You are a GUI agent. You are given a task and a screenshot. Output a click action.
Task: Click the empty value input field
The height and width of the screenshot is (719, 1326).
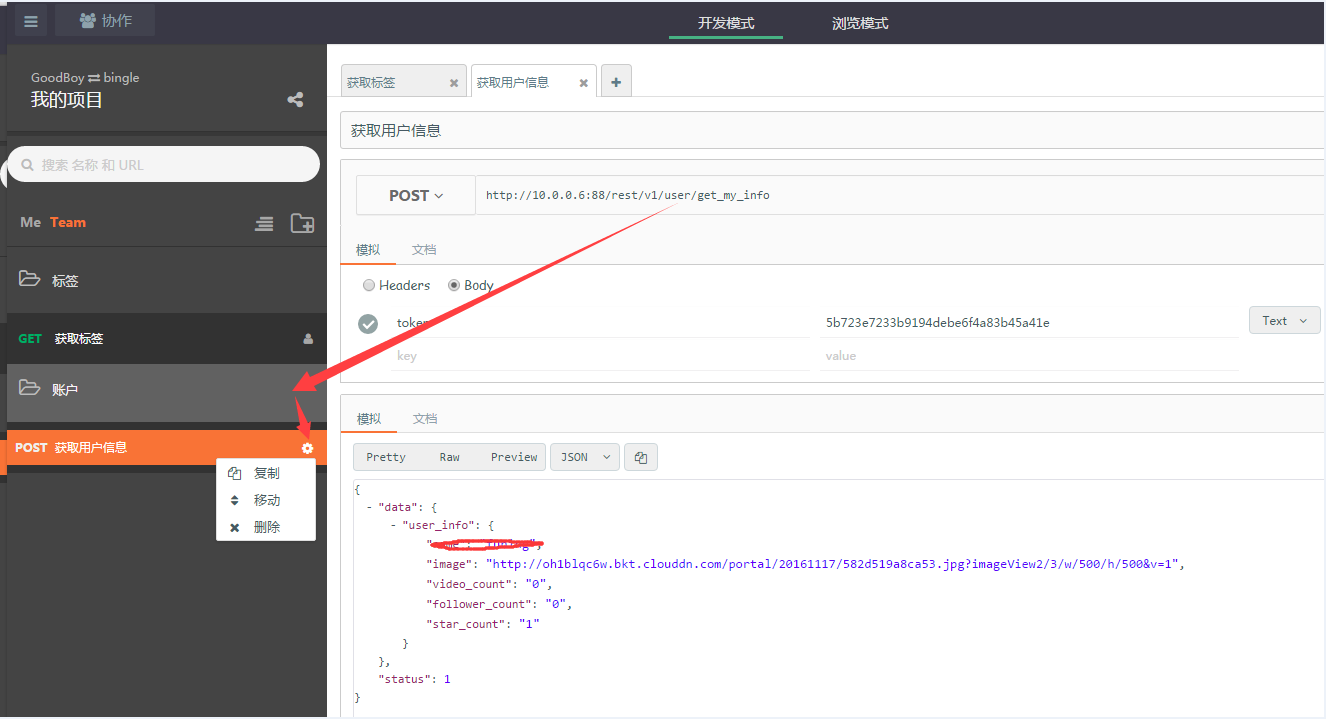tap(1029, 355)
